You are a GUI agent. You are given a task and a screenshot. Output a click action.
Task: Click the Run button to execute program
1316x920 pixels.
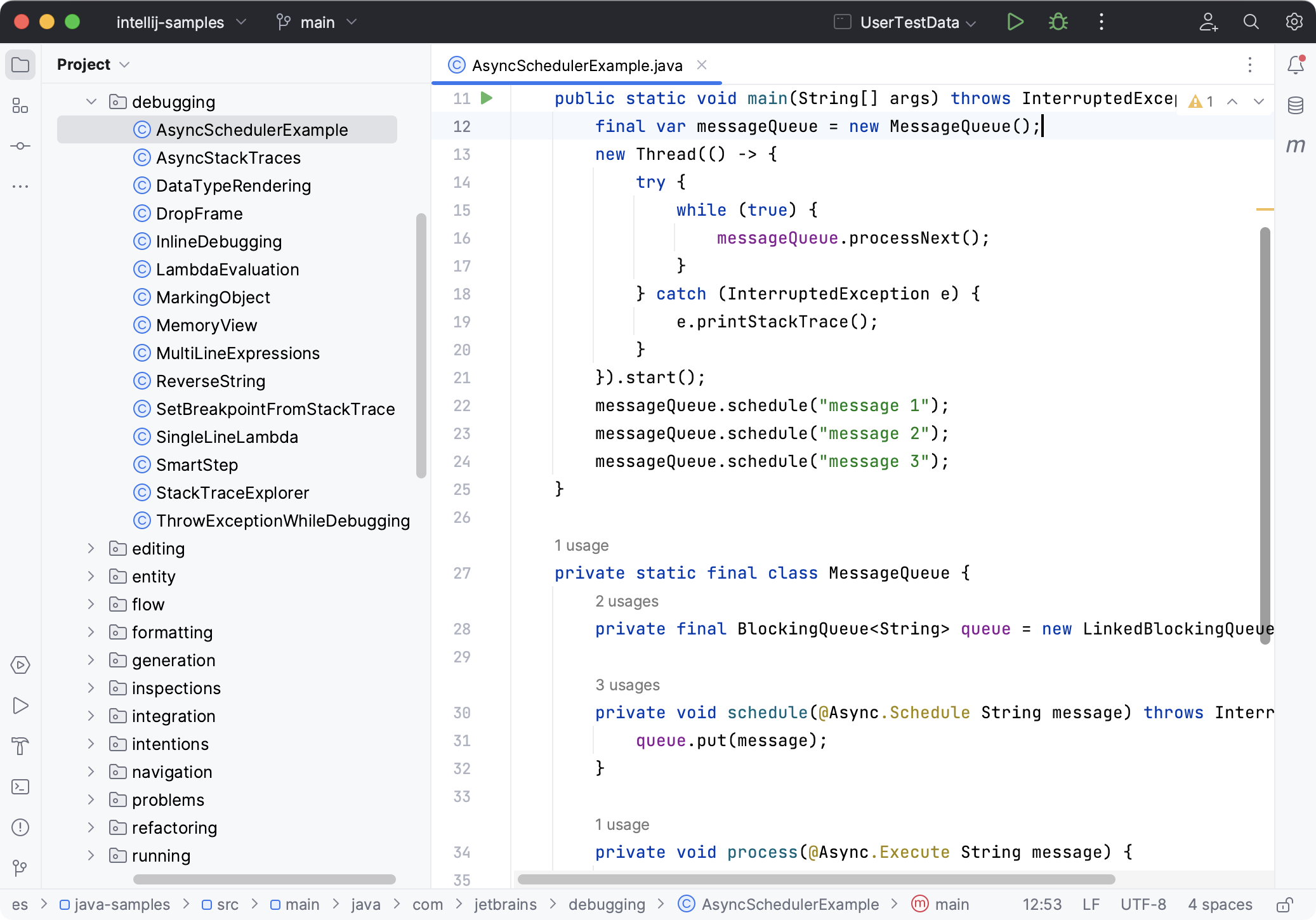1015,22
